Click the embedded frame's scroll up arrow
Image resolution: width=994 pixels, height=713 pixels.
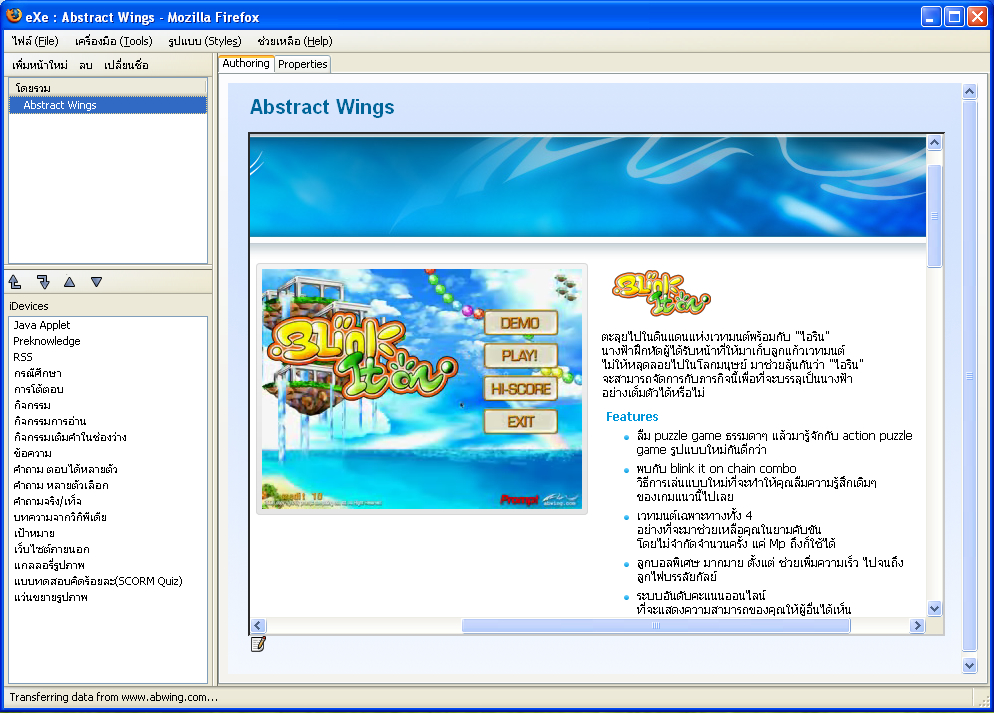[934, 143]
